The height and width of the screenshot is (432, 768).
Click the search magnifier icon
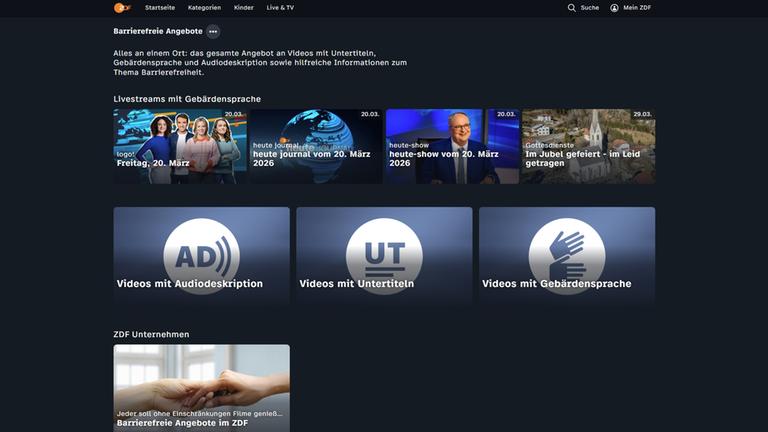pos(572,8)
